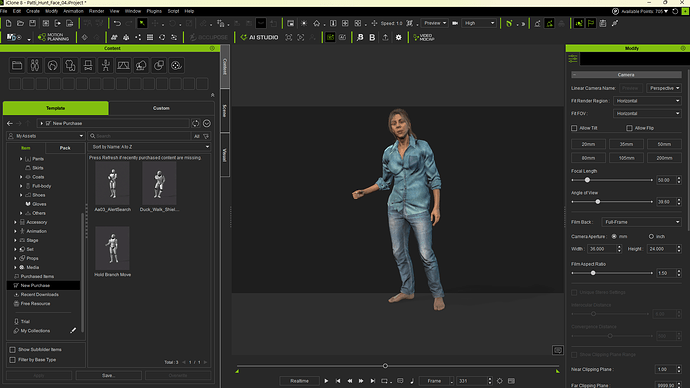Viewport: 690px width, 388px height.
Task: Open the render quality High dropdown
Action: coord(479,23)
